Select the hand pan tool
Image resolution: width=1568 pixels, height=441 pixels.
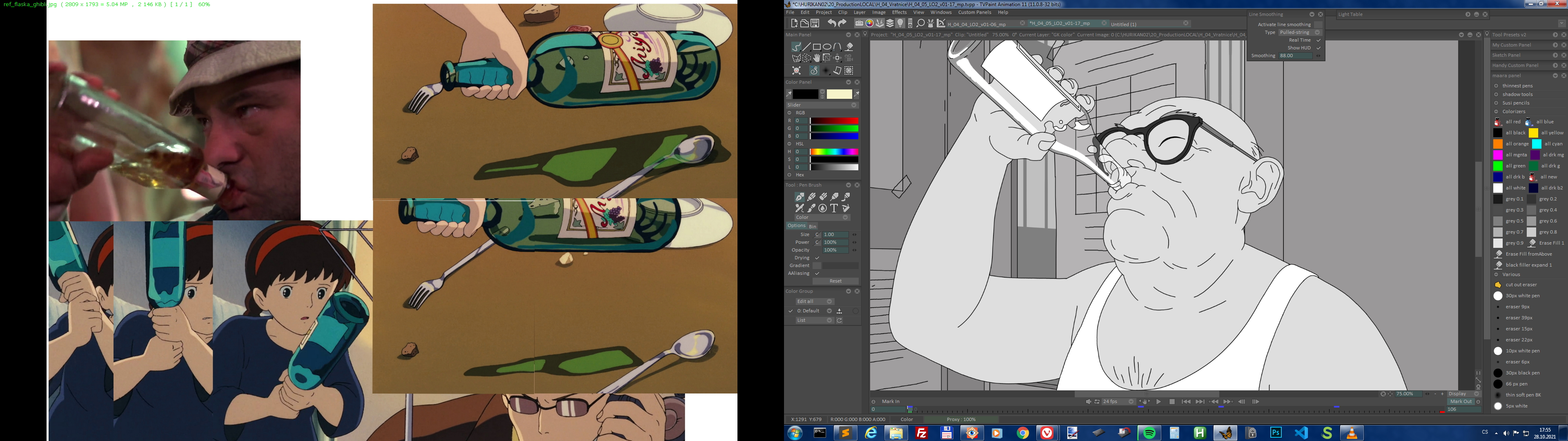[817, 58]
